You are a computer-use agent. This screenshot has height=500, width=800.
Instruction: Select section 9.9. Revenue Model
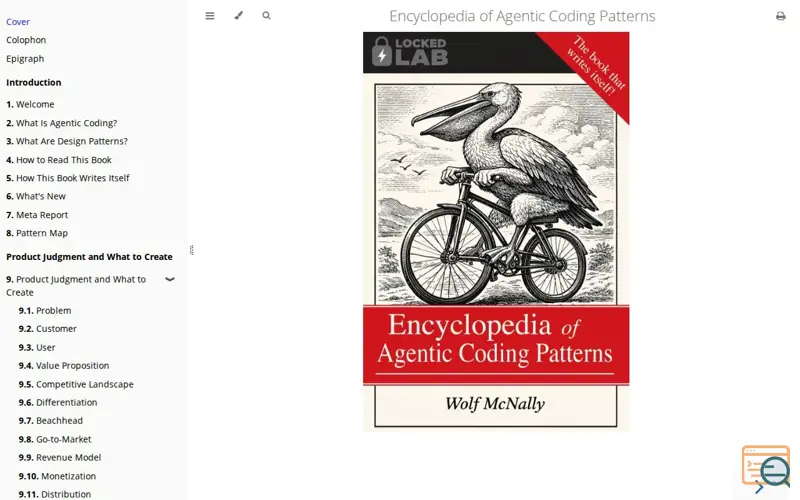tap(60, 458)
